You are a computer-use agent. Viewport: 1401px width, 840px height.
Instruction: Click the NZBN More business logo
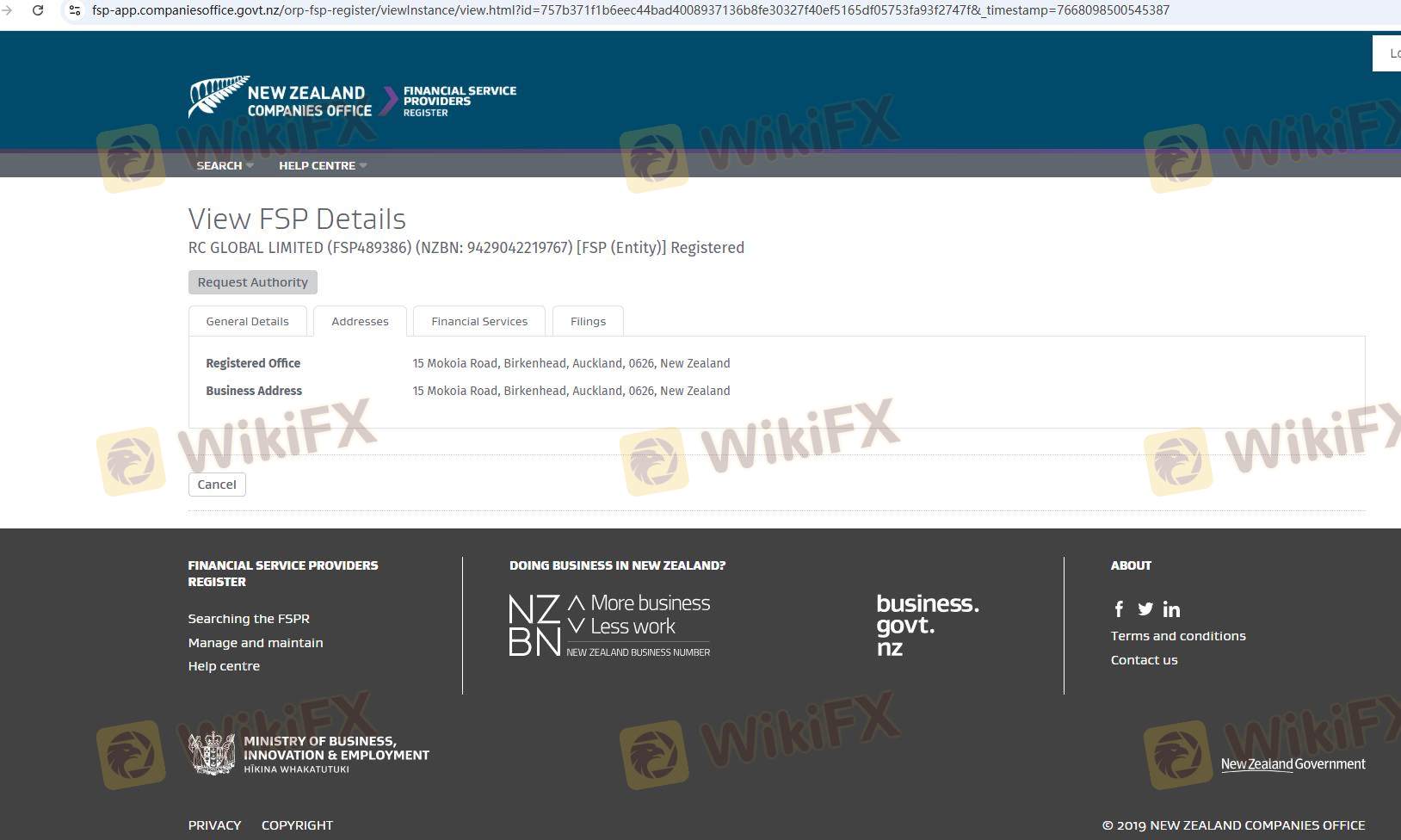pyautogui.click(x=609, y=626)
